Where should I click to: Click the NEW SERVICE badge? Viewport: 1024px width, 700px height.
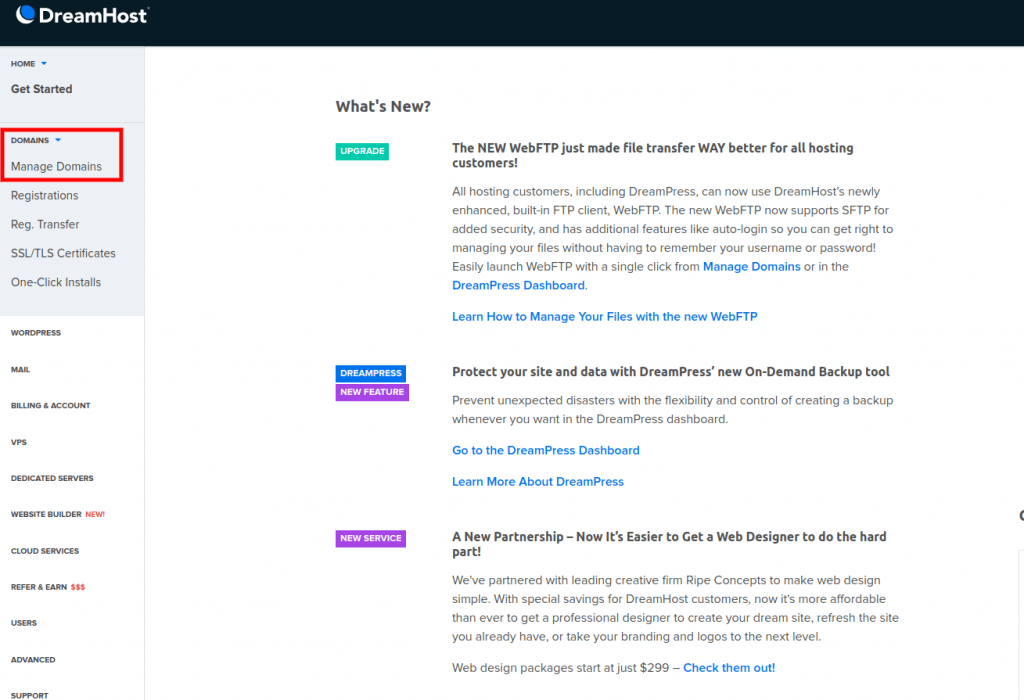[x=370, y=538]
